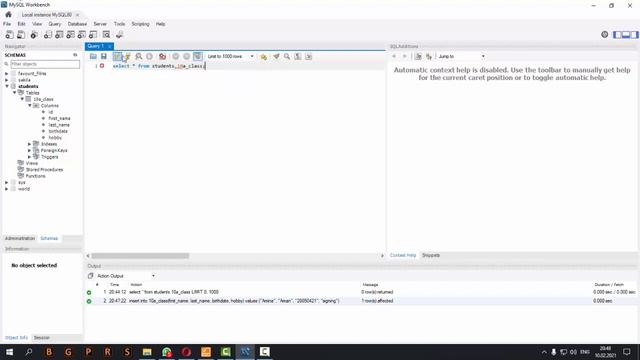This screenshot has height=360, width=640.
Task: Open Workbench preferences gear icon
Action: pyautogui.click(x=604, y=35)
